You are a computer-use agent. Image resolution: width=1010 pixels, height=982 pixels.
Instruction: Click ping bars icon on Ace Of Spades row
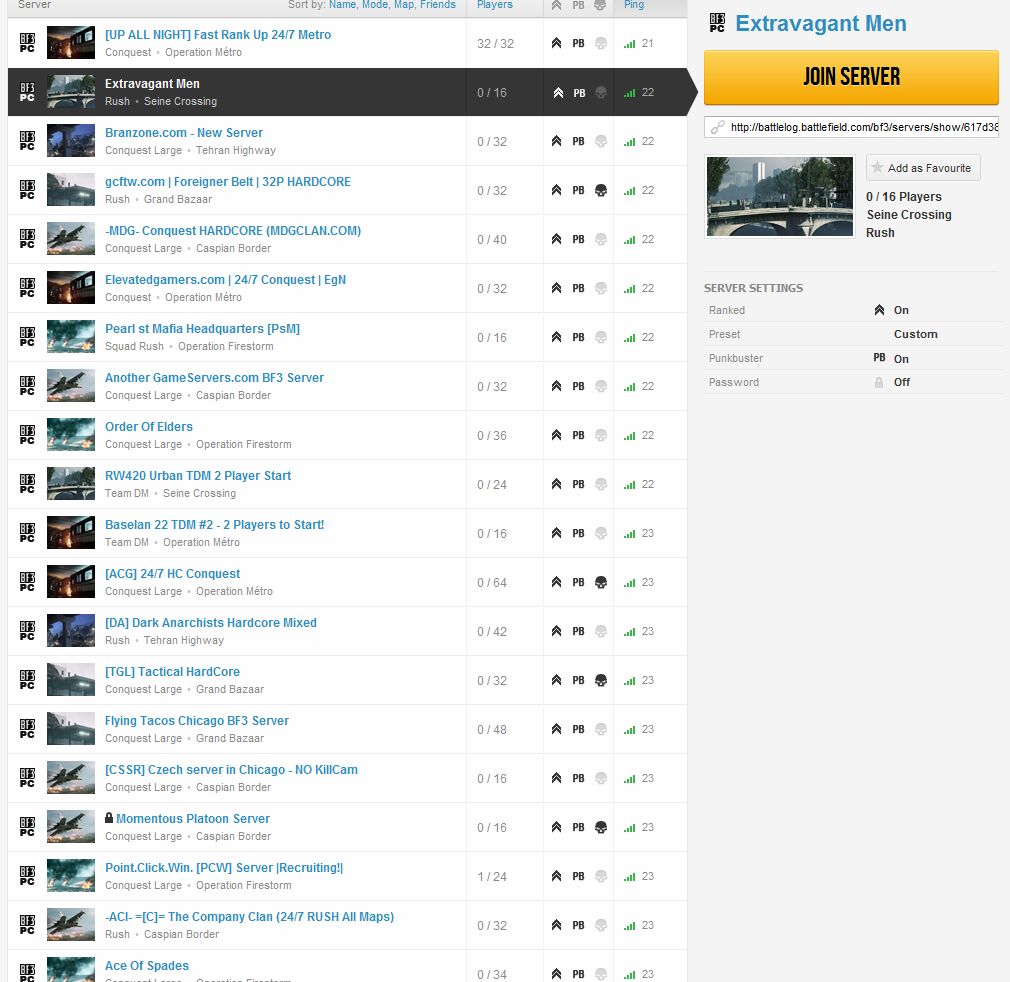click(629, 974)
